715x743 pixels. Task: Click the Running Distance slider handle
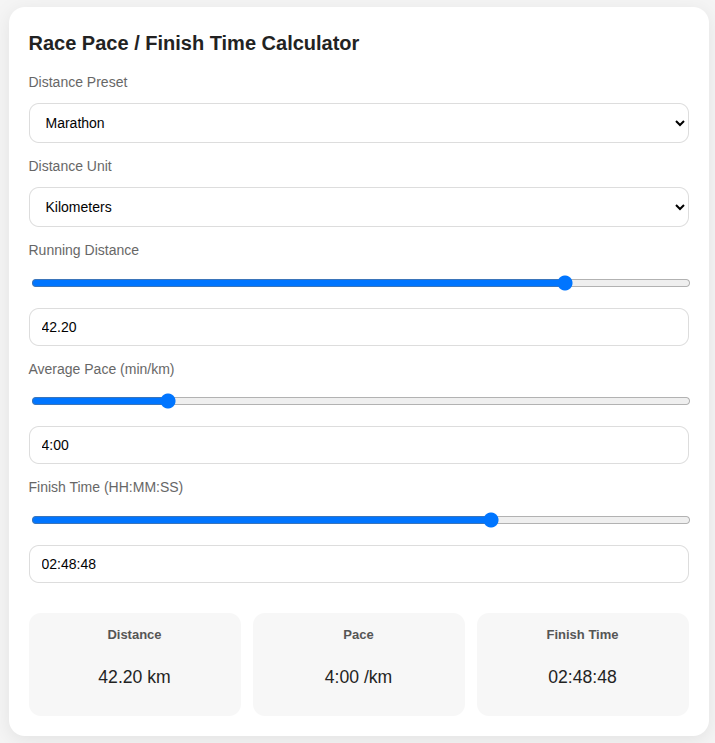pos(565,283)
